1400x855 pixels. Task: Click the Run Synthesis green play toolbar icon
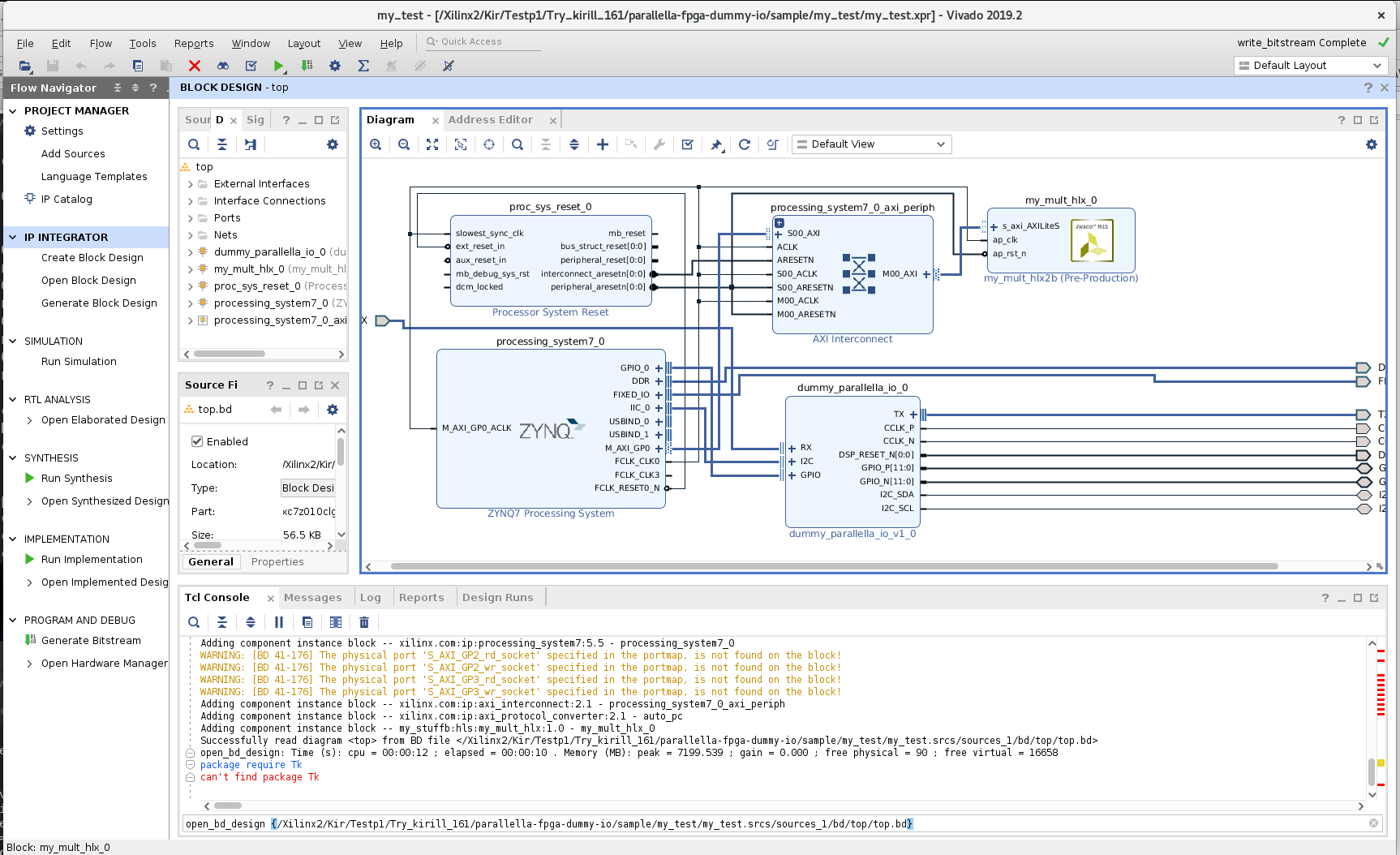(x=279, y=66)
